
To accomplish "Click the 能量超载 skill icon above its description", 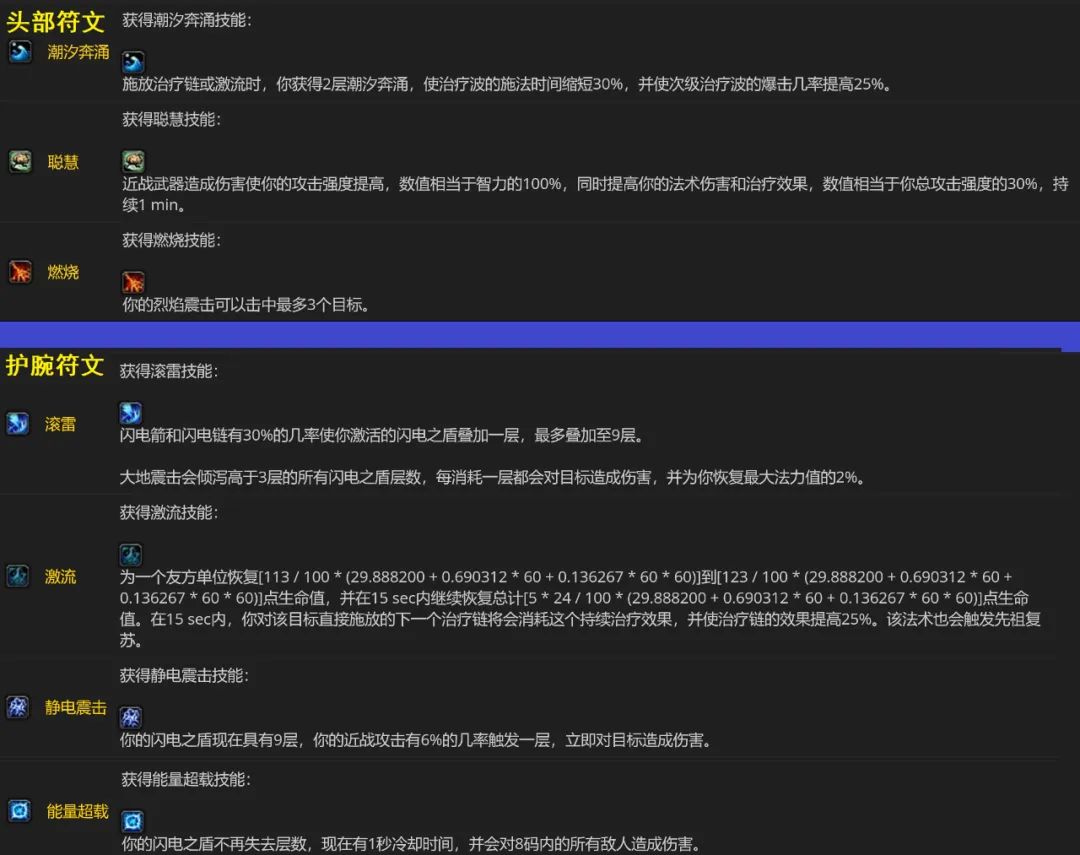I will 132,821.
